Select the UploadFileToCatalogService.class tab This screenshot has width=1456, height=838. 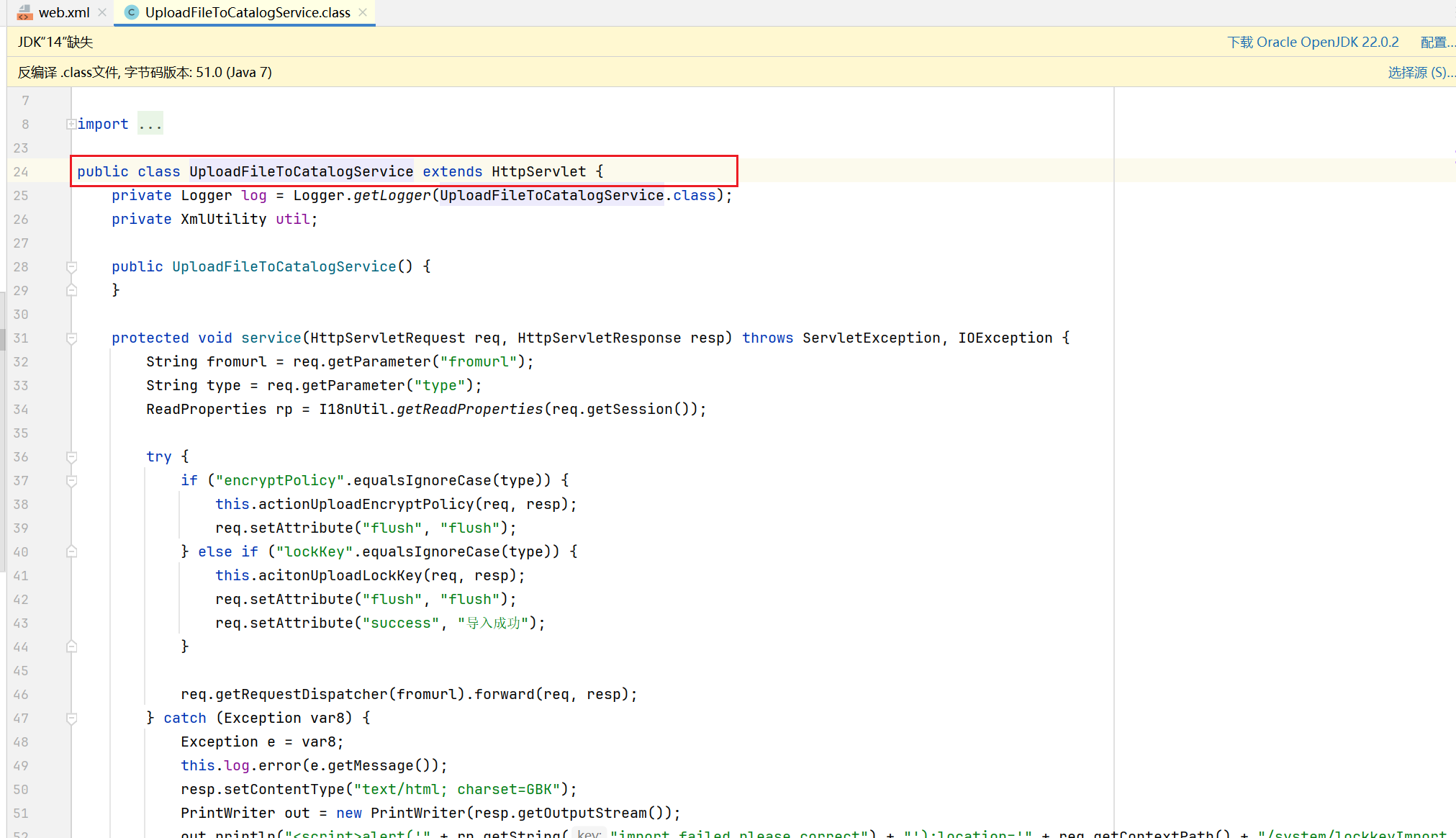pos(247,12)
